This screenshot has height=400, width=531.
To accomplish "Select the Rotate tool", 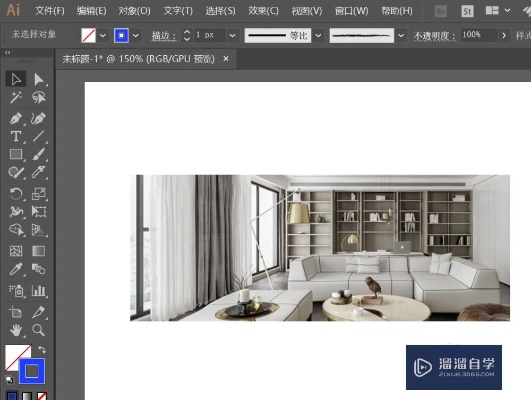I will [16, 194].
